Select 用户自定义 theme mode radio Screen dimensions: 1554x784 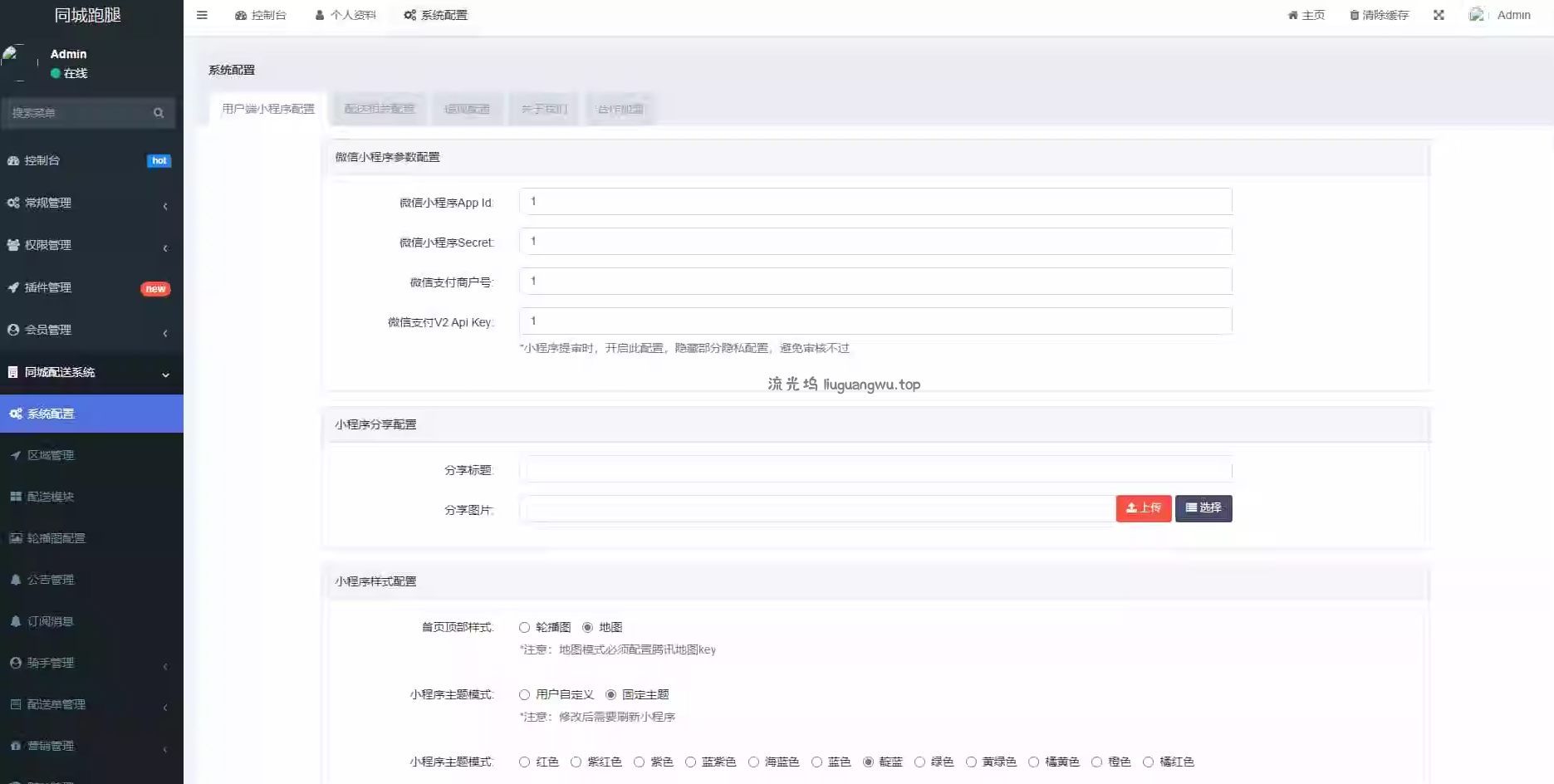[525, 695]
